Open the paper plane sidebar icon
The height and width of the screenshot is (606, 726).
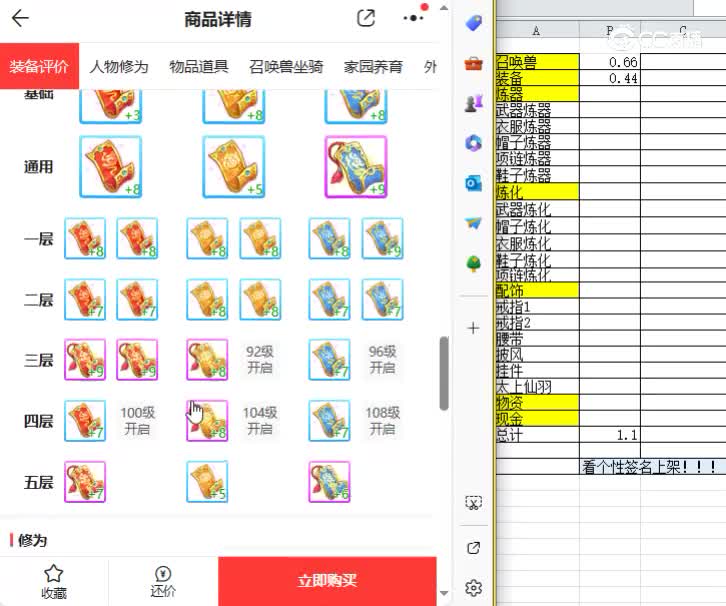473,224
